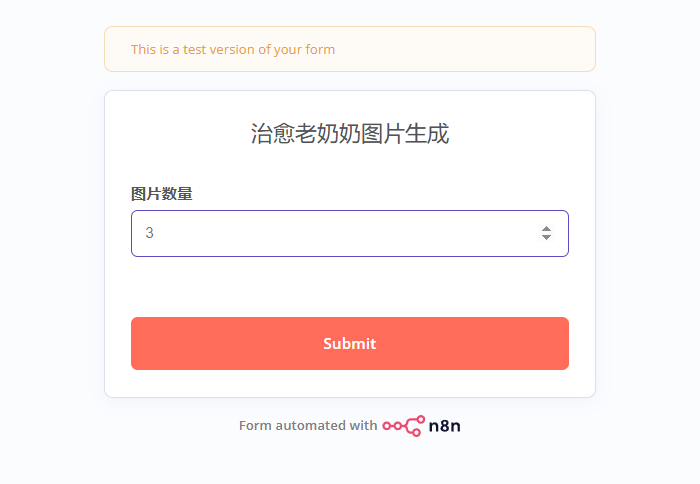Click the right edge of the Submit button
Screen dimensions: 700x484
tap(560, 343)
